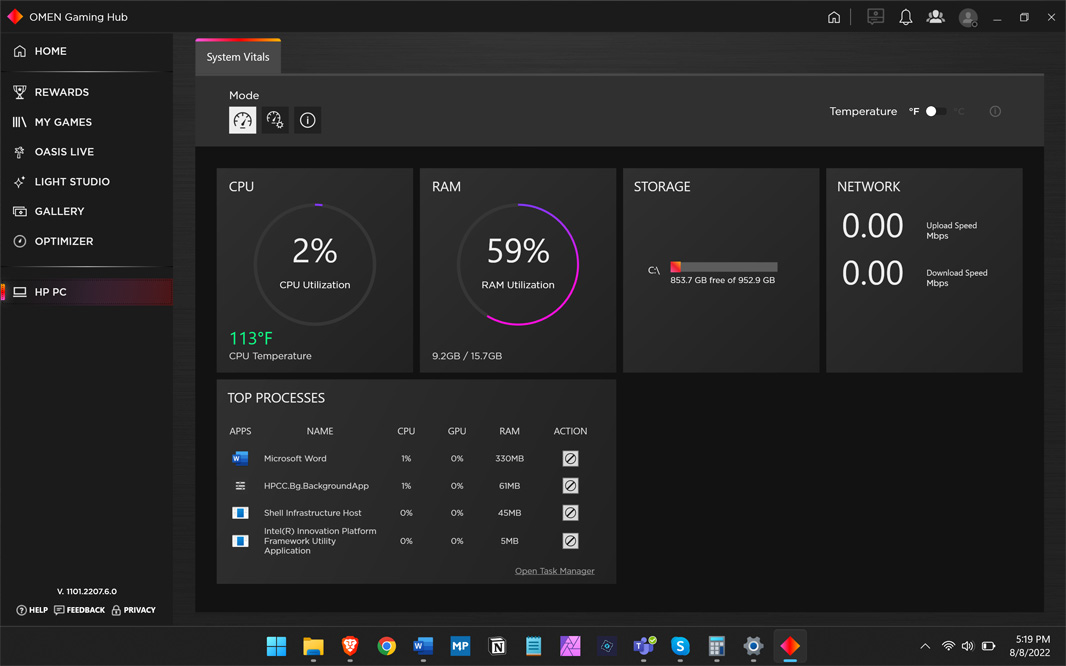Select the performance gauge mode icon
Image resolution: width=1066 pixels, height=666 pixels.
click(x=243, y=120)
